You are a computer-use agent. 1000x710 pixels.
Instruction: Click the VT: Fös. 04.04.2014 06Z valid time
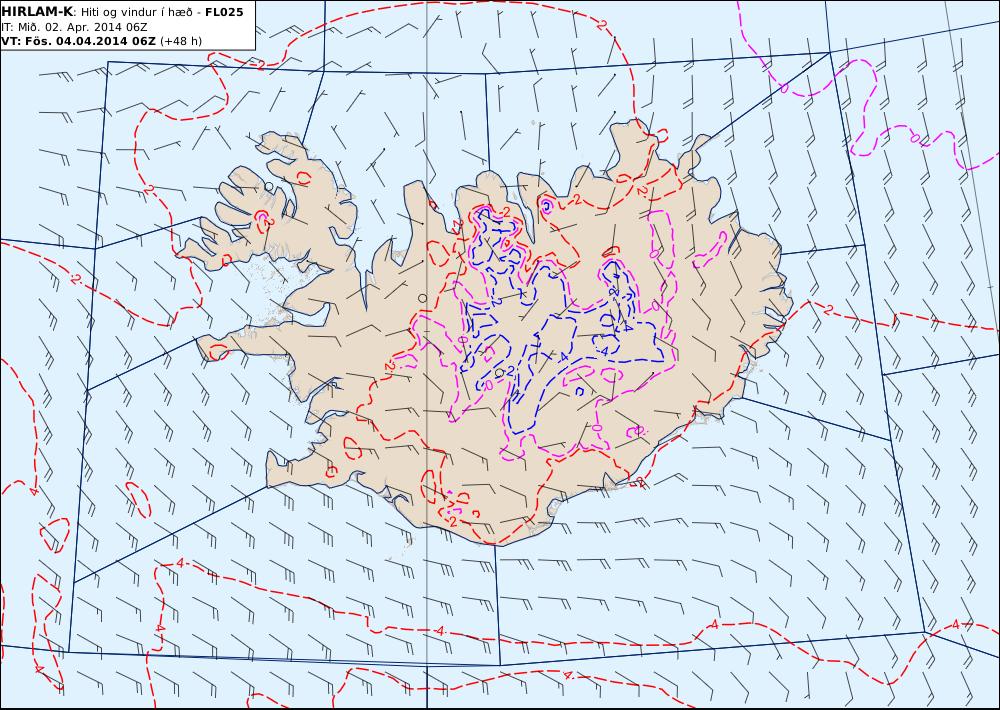(78, 41)
